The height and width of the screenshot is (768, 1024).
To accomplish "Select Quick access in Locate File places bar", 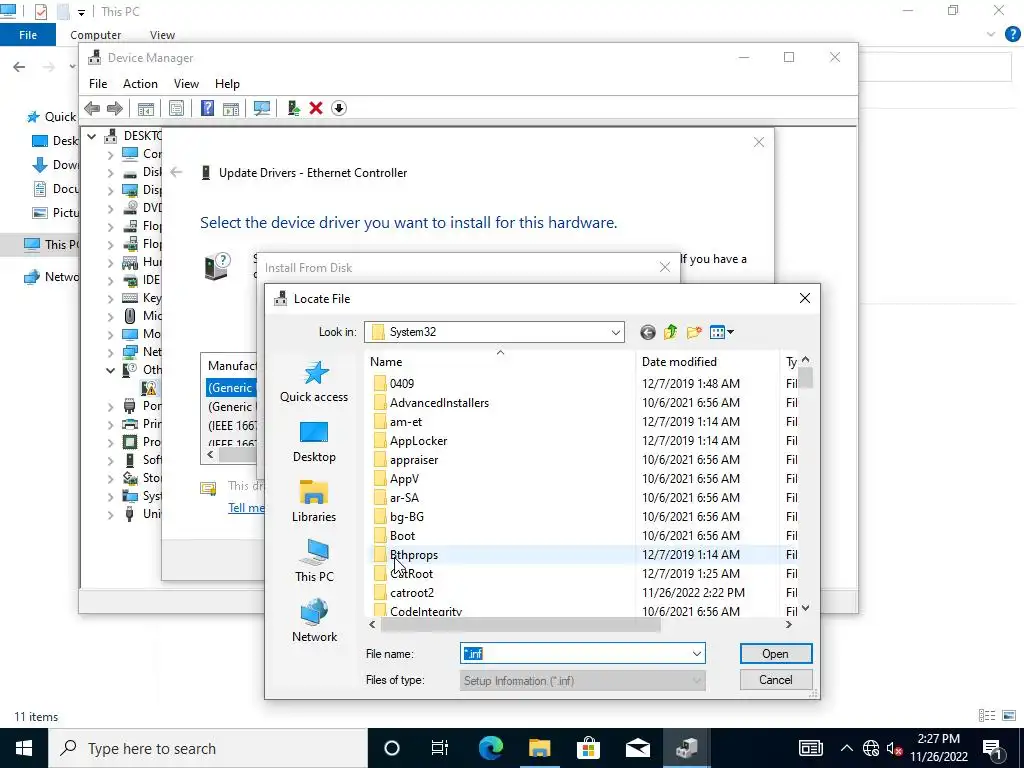I will click(x=314, y=382).
